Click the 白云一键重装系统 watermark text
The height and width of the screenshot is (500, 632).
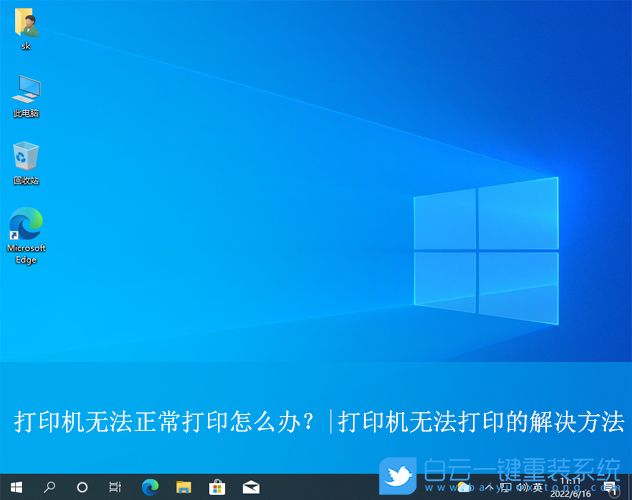coord(522,471)
